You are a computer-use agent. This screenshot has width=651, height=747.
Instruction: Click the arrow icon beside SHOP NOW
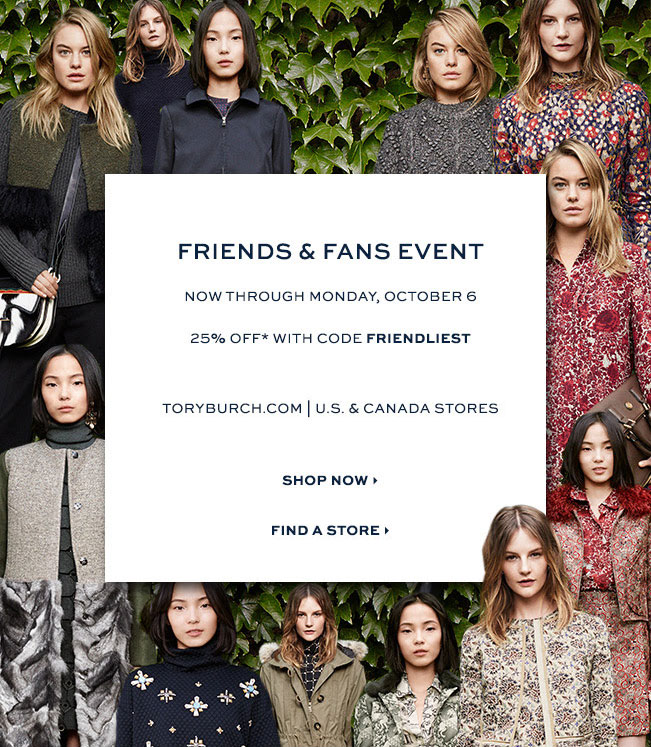(x=376, y=480)
